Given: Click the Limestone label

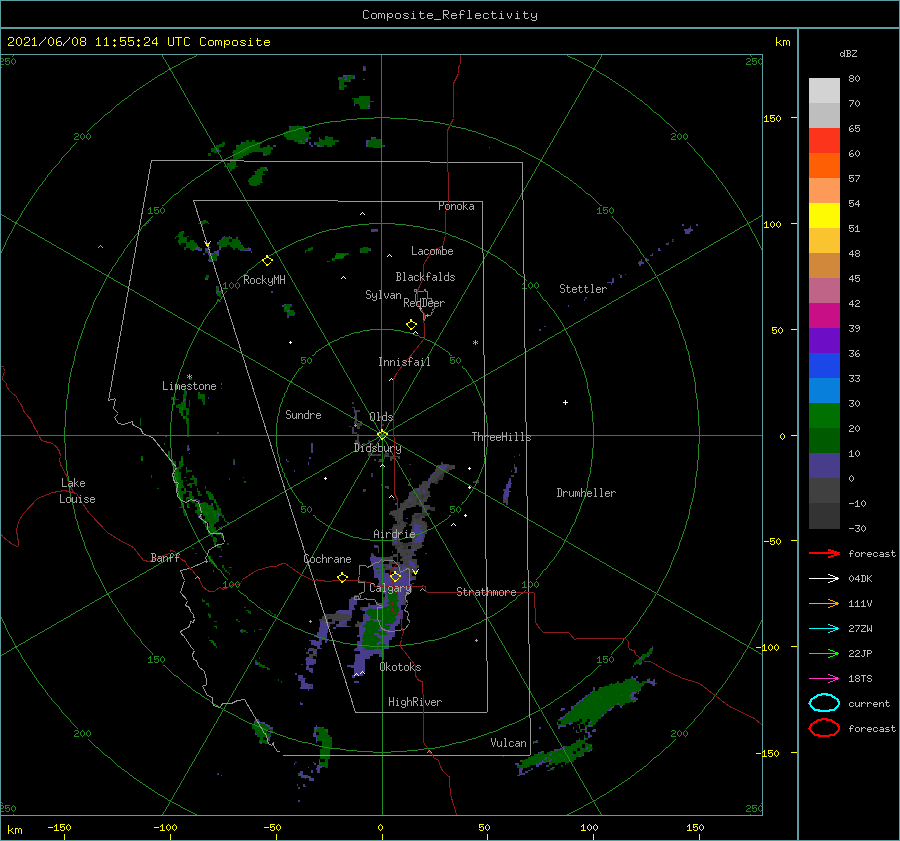Looking at the screenshot, I should [x=189, y=386].
